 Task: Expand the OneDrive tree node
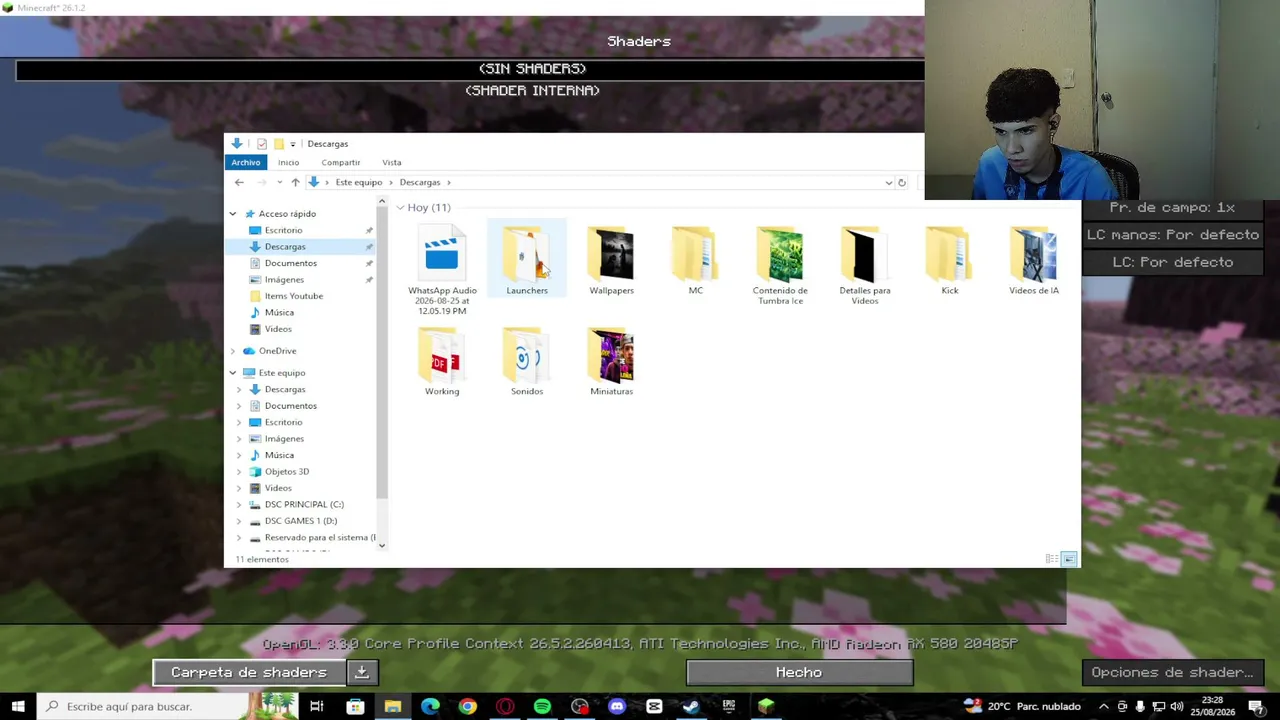point(233,351)
